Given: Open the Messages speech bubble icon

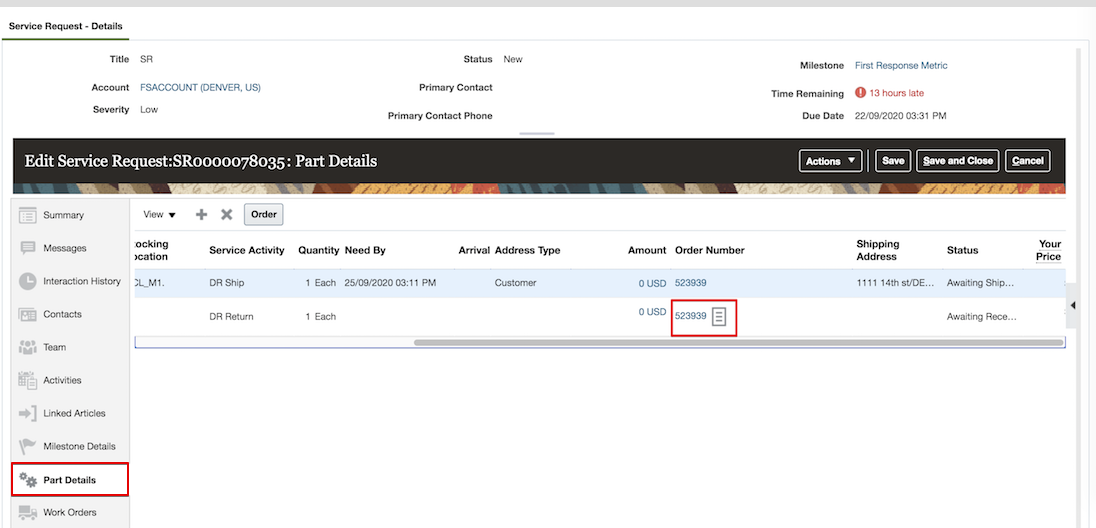Looking at the screenshot, I should tap(28, 248).
